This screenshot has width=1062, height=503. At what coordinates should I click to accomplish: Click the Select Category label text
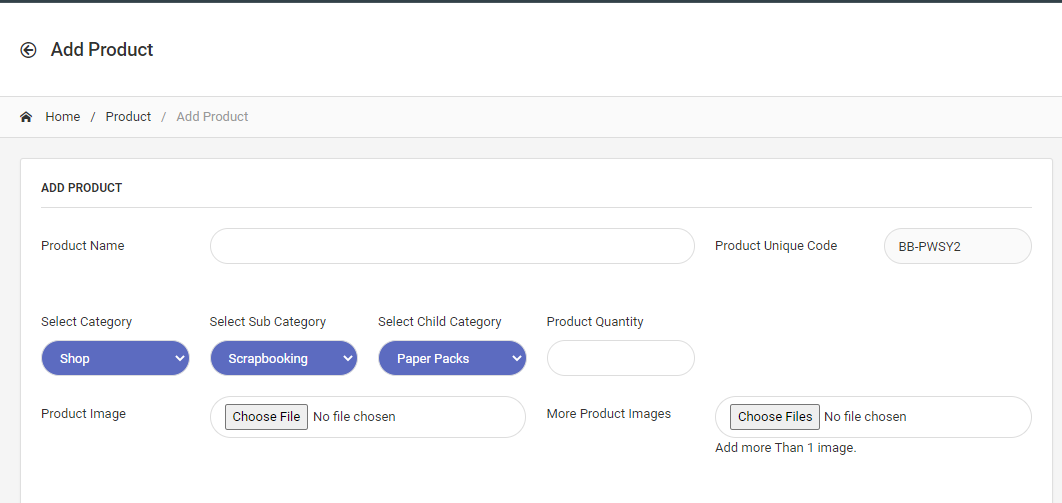86,322
